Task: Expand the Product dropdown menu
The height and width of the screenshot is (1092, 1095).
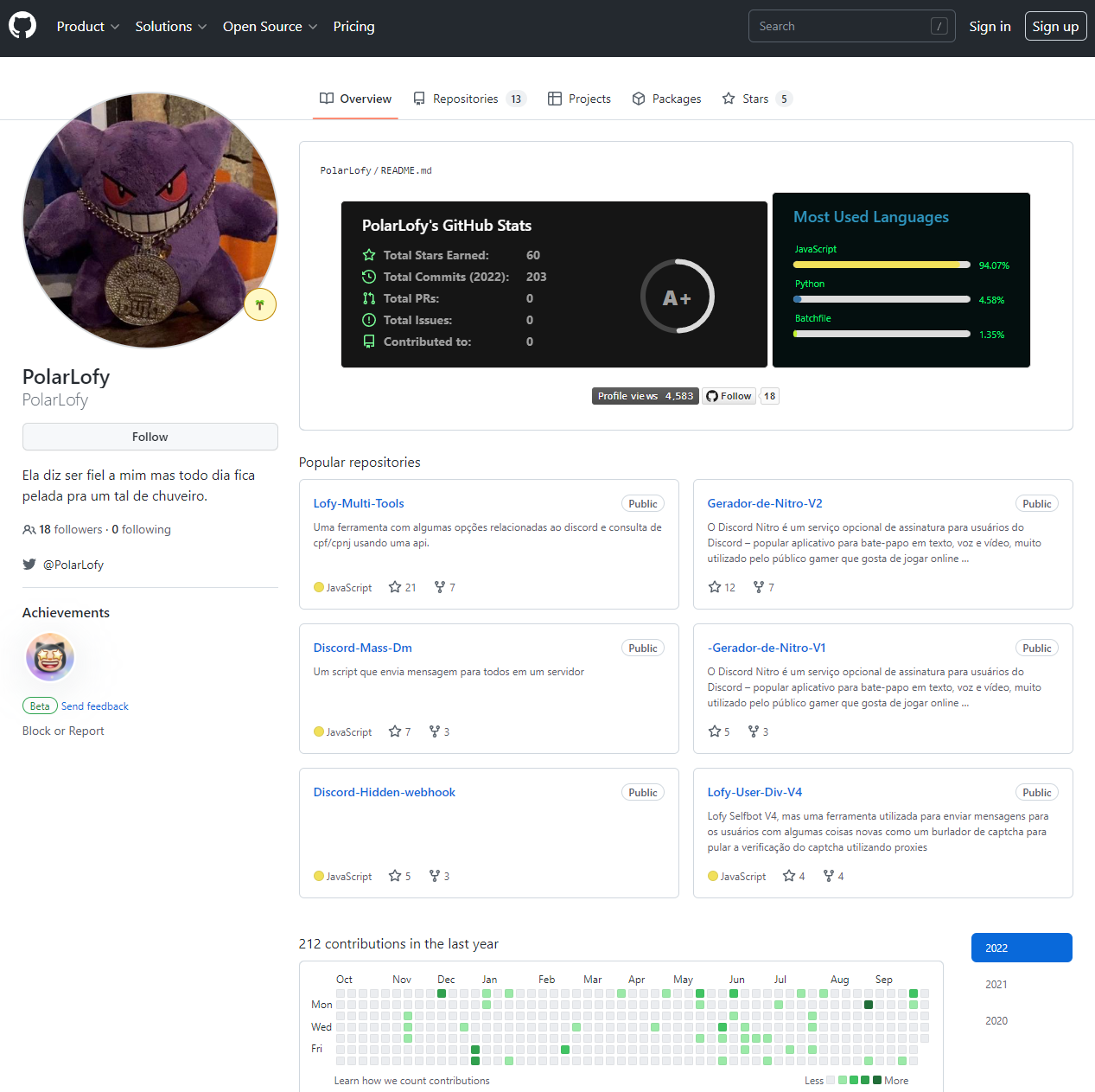Action: coord(87,27)
